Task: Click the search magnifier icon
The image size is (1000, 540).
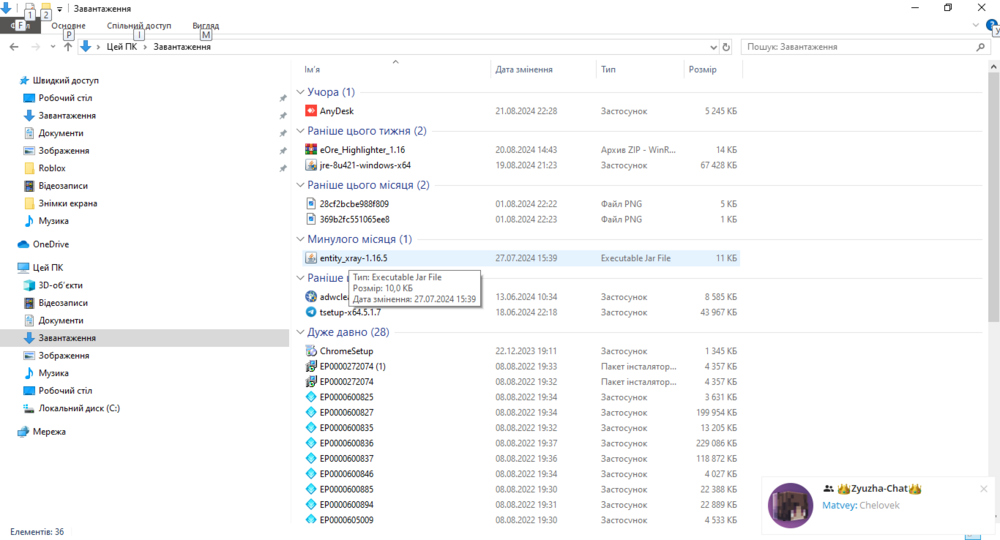Action: pos(980,47)
